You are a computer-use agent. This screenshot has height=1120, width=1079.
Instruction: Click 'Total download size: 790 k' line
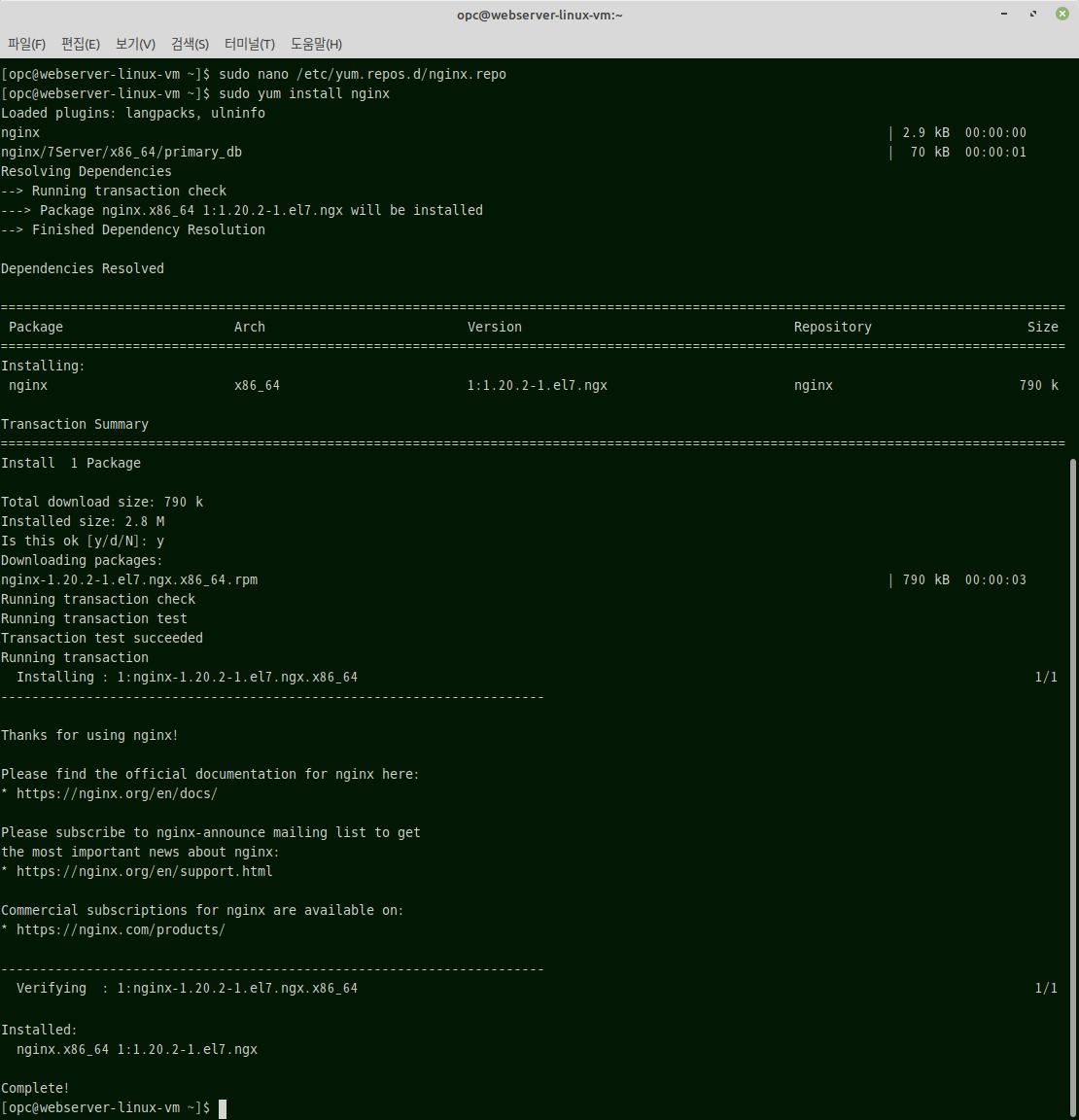coord(102,502)
